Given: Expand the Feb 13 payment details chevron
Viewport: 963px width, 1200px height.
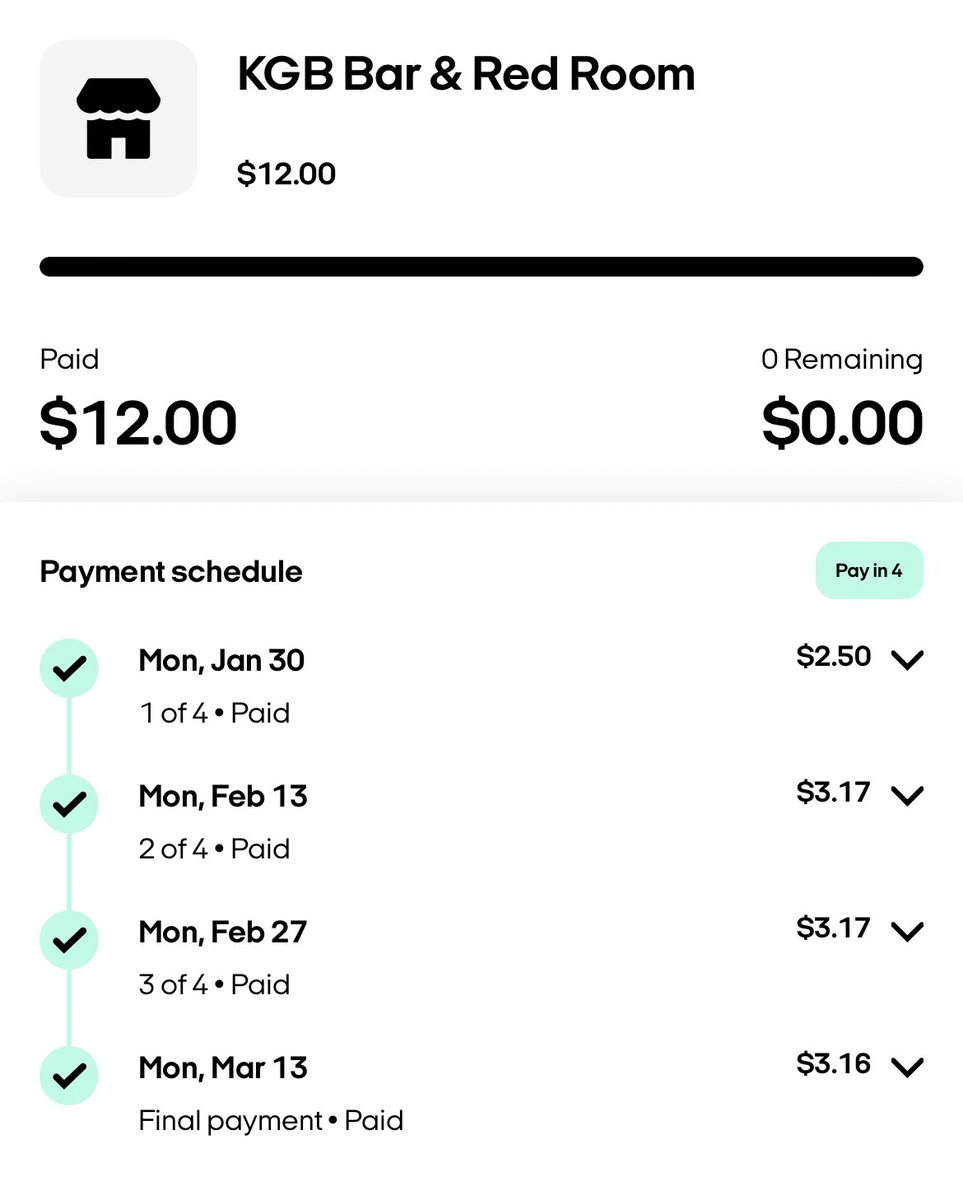Looking at the screenshot, I should pyautogui.click(x=906, y=796).
